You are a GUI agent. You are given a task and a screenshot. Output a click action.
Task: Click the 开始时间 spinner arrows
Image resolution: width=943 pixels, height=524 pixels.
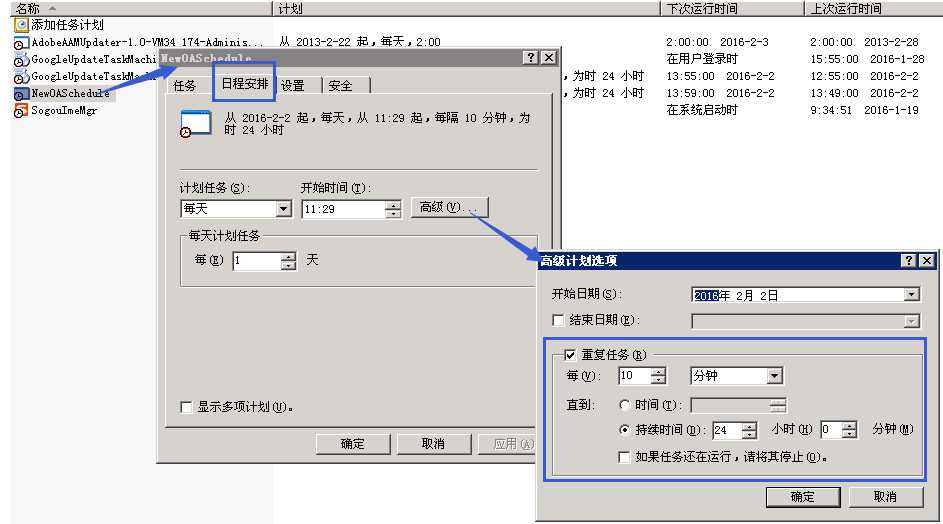pos(393,209)
